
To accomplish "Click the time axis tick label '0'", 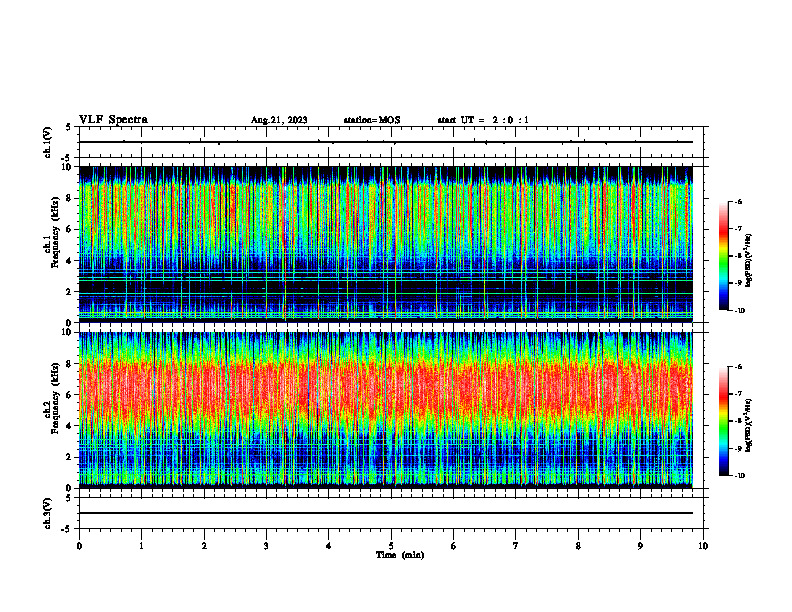I will tap(79, 546).
